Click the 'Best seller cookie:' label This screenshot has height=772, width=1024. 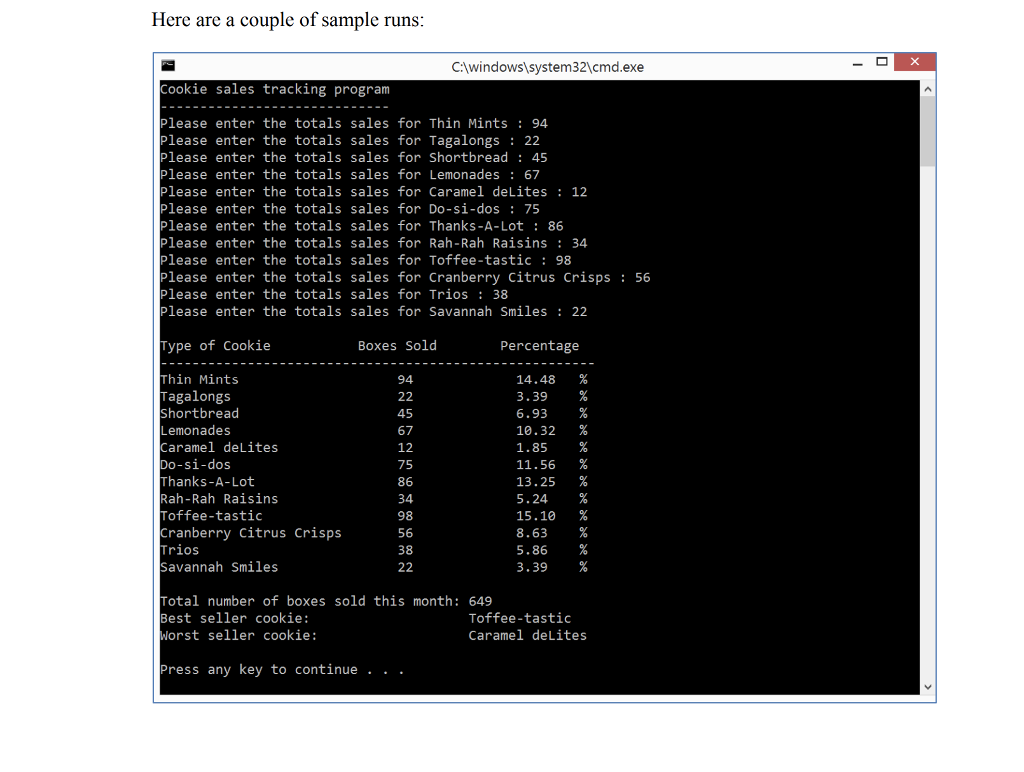click(235, 618)
